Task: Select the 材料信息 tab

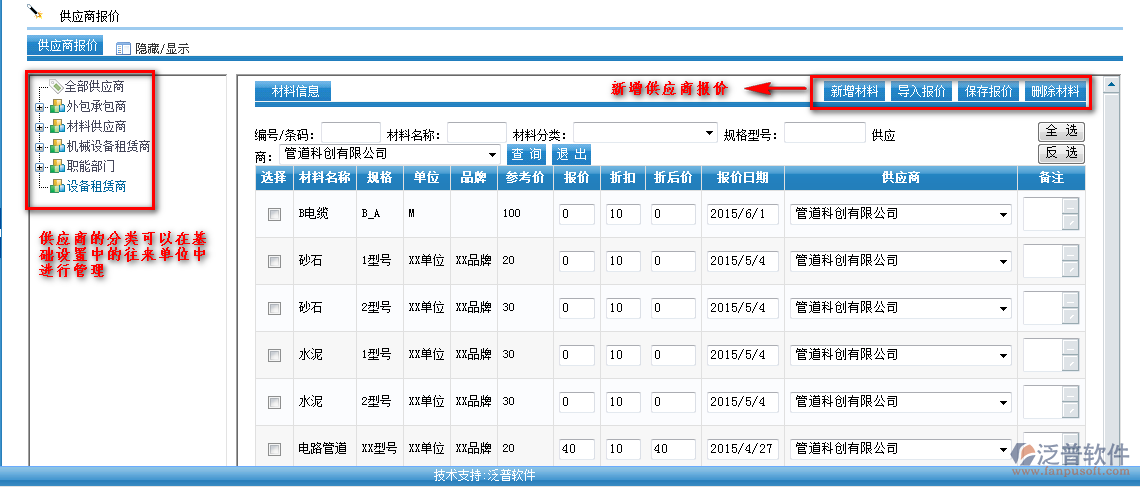Action: coord(294,92)
